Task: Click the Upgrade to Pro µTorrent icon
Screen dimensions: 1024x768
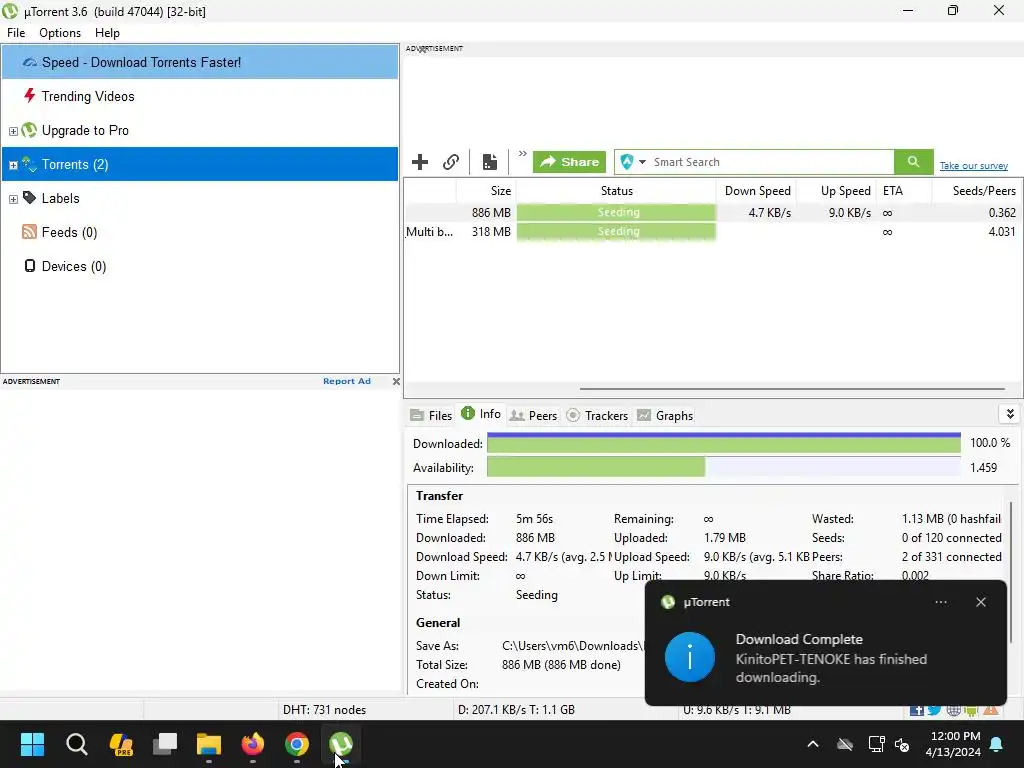Action: [x=29, y=130]
